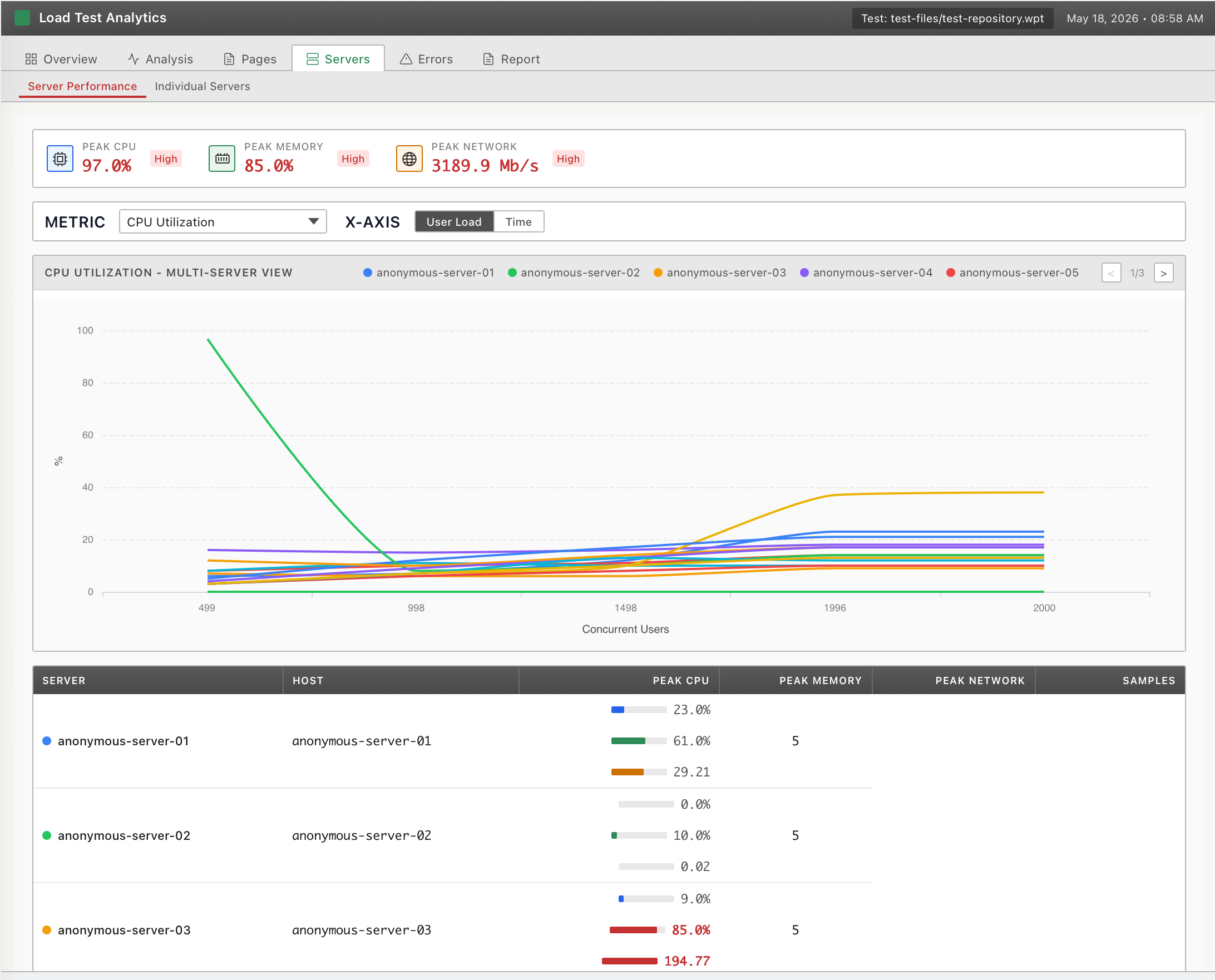Click the 194.77 network value
This screenshot has height=980, width=1215.
pyautogui.click(x=687, y=961)
